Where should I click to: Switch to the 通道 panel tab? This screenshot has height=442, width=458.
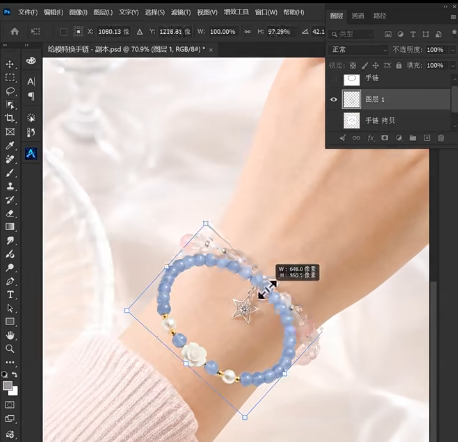[x=358, y=16]
